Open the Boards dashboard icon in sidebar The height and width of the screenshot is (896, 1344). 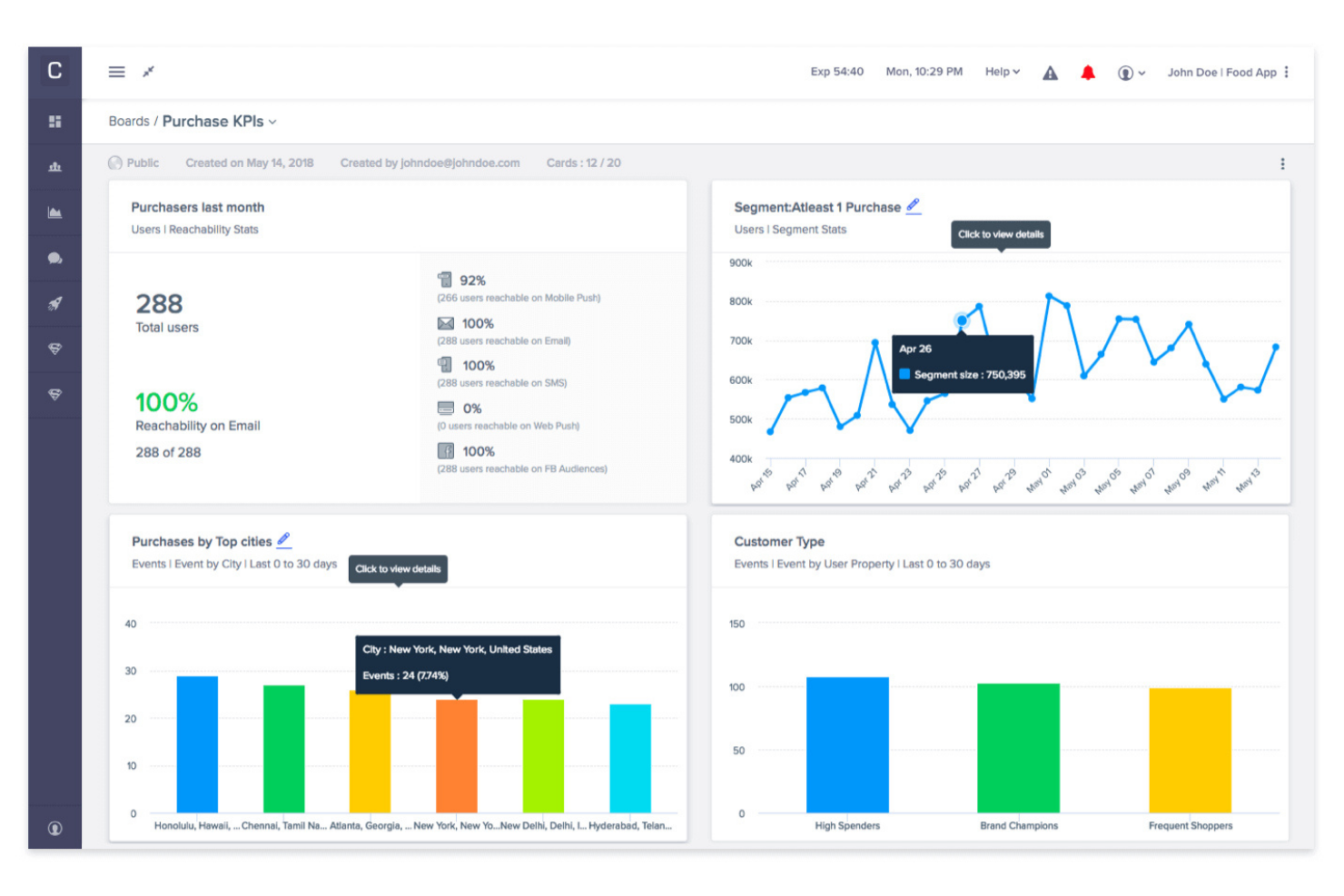click(x=54, y=121)
